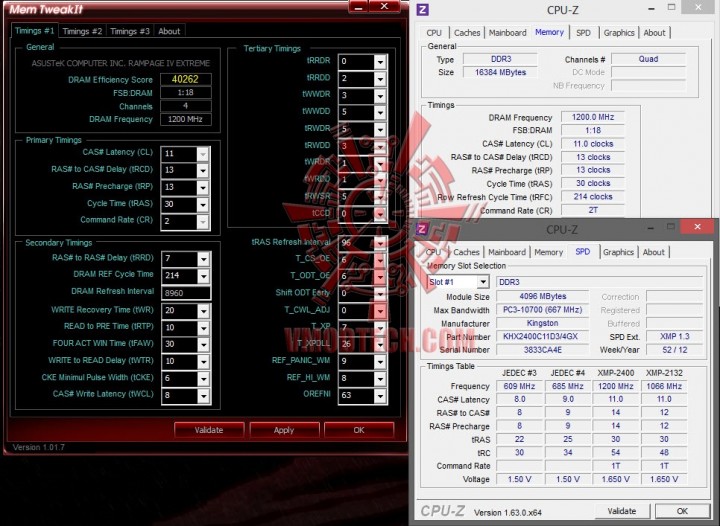Click the DRAM Efficiency Score value 40262
This screenshot has height=526, width=720.
click(x=186, y=79)
